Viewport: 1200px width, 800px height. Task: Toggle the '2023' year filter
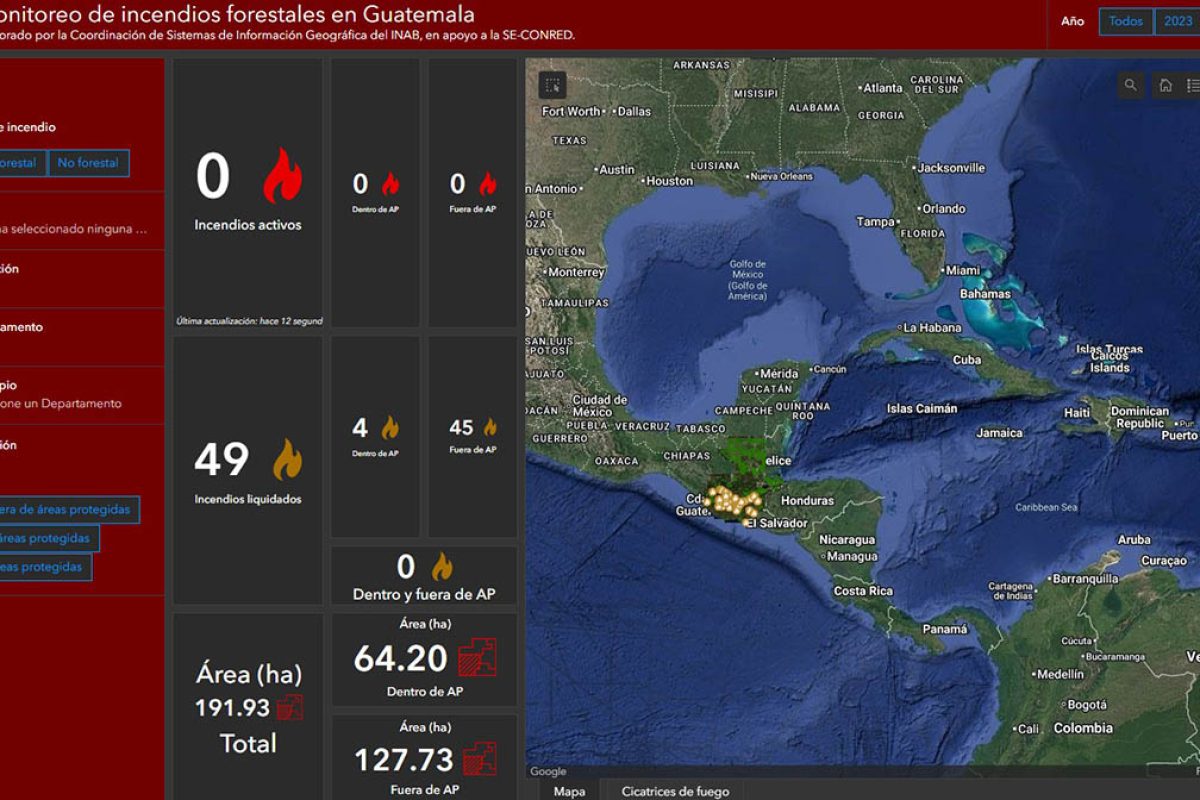point(1177,22)
